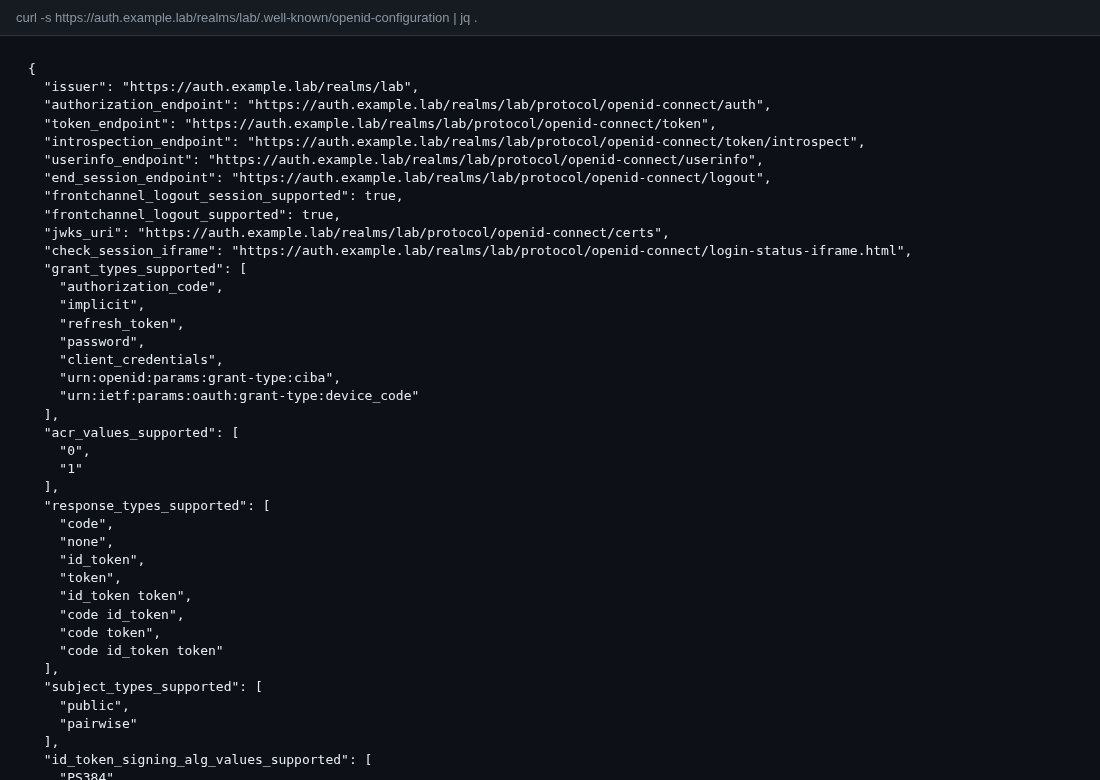Click the "token_endpoint" line
1100x780 pixels.
[x=380, y=123]
